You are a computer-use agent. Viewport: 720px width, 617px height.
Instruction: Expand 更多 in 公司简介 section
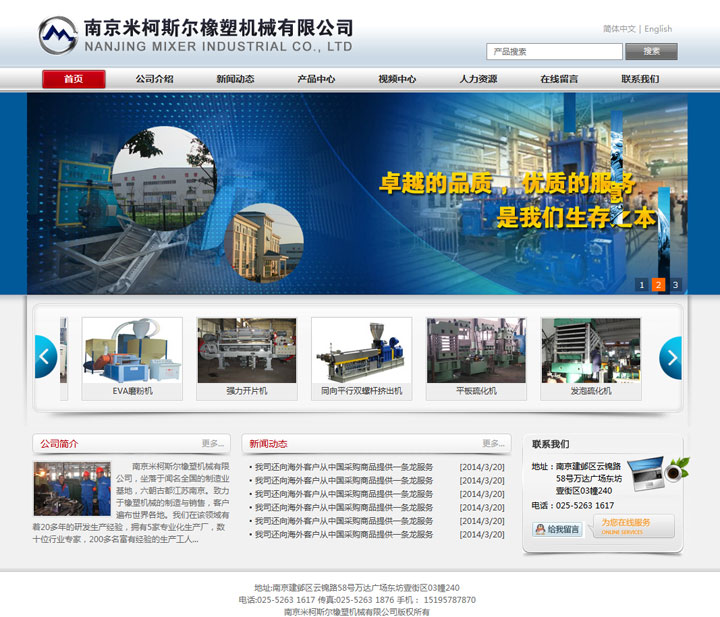[x=212, y=443]
